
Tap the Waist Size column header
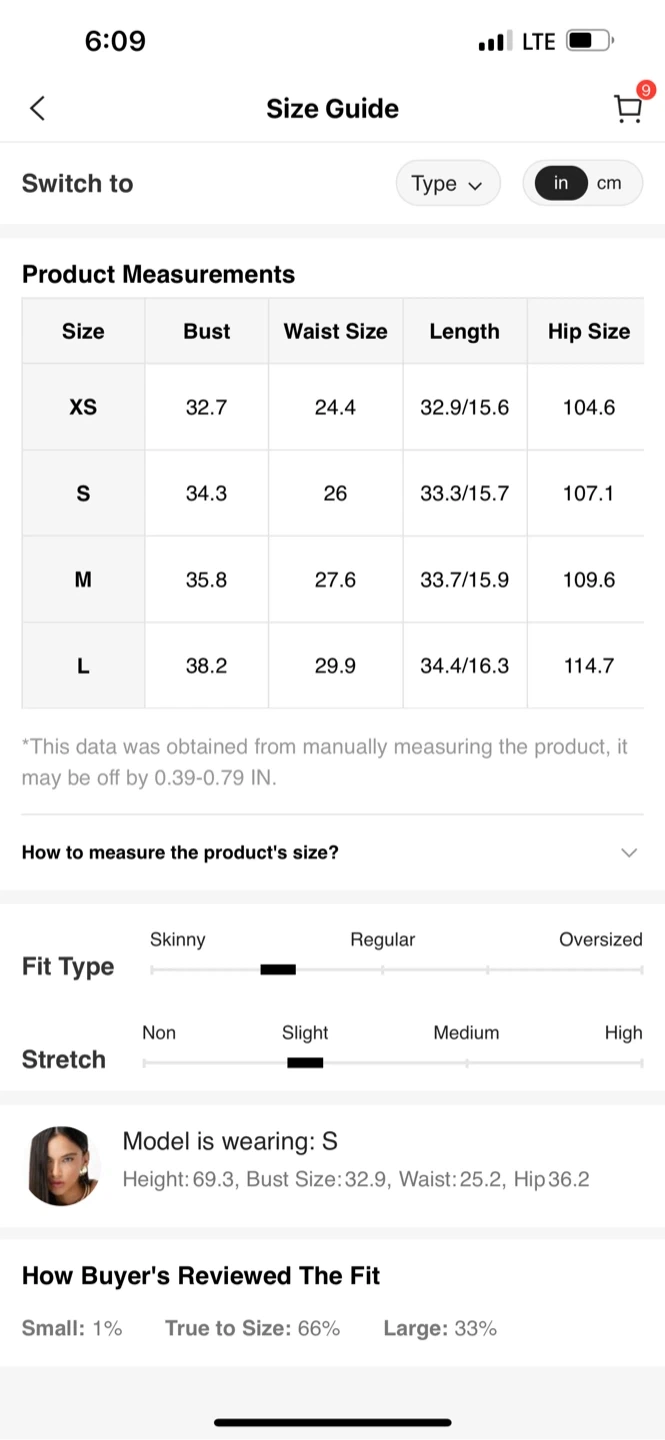click(x=335, y=331)
